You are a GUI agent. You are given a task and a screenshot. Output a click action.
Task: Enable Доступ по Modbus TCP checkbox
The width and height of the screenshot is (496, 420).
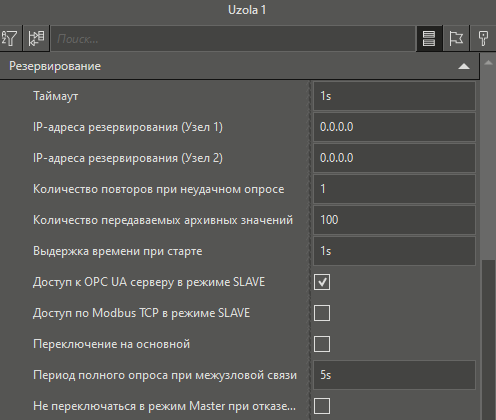[322, 313]
